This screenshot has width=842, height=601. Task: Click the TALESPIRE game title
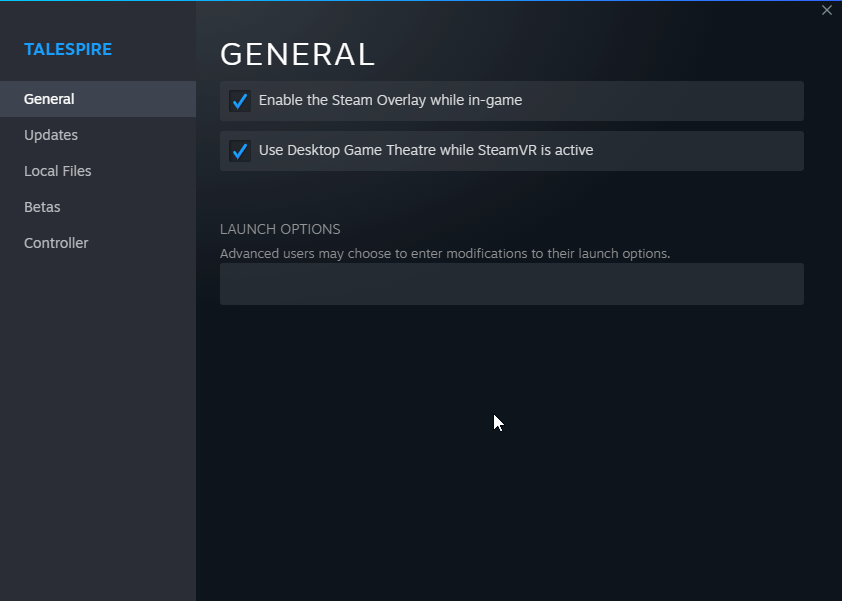[x=68, y=49]
